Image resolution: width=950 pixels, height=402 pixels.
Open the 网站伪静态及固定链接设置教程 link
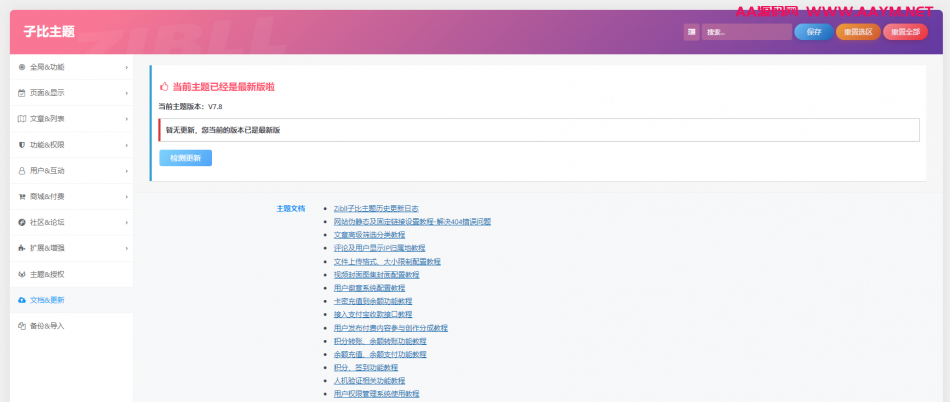412,222
